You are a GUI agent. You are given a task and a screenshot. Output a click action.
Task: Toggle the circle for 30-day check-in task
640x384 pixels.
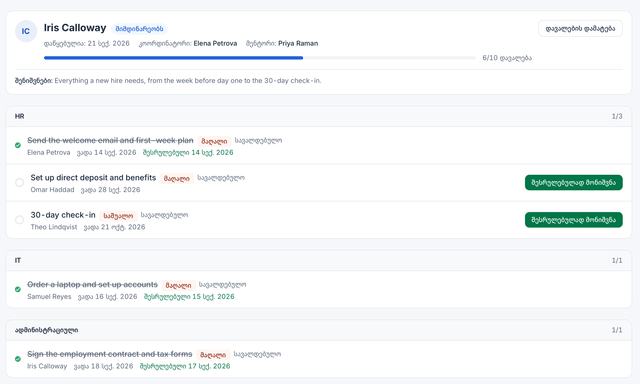coord(19,220)
